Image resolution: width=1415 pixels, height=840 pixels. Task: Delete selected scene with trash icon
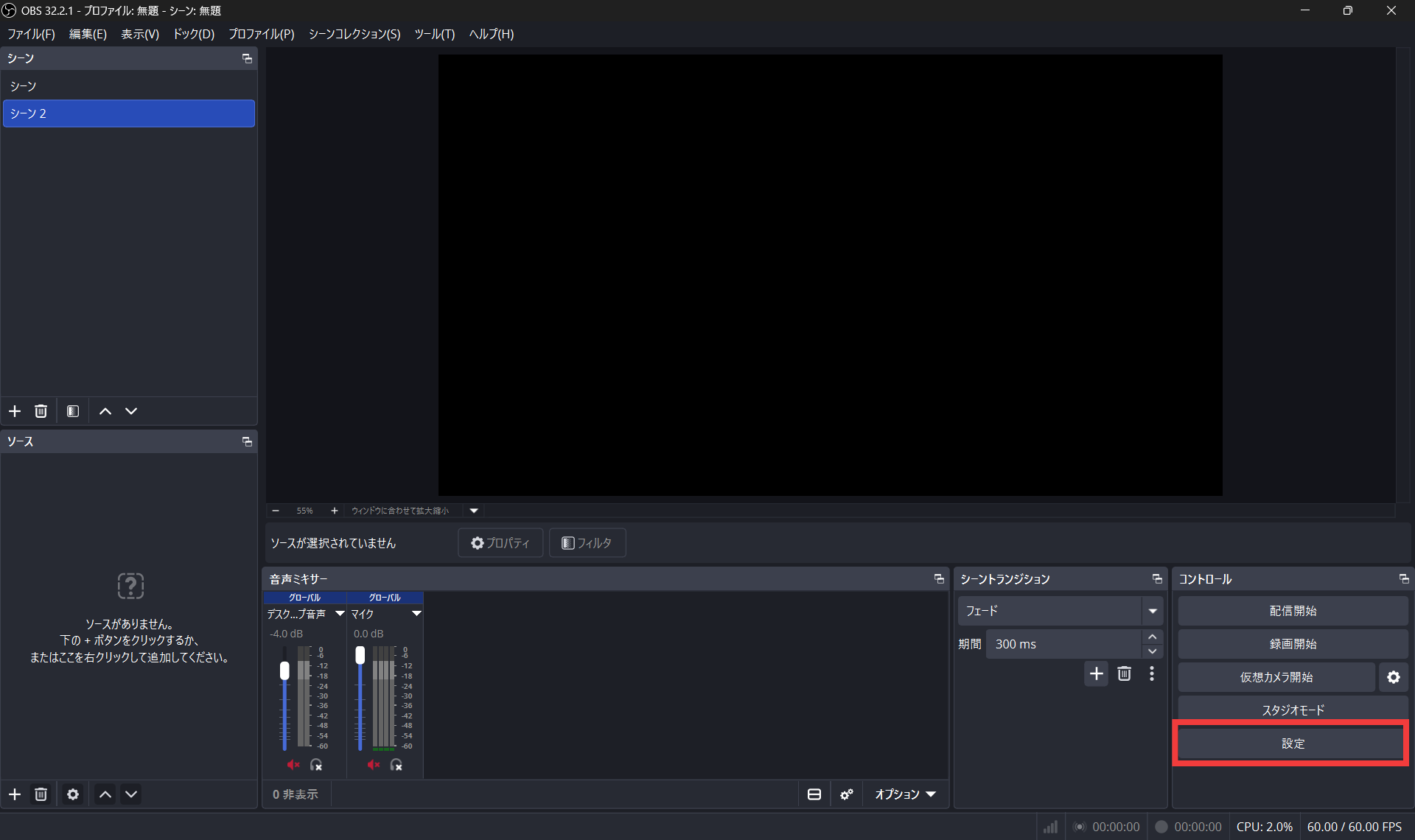(41, 411)
